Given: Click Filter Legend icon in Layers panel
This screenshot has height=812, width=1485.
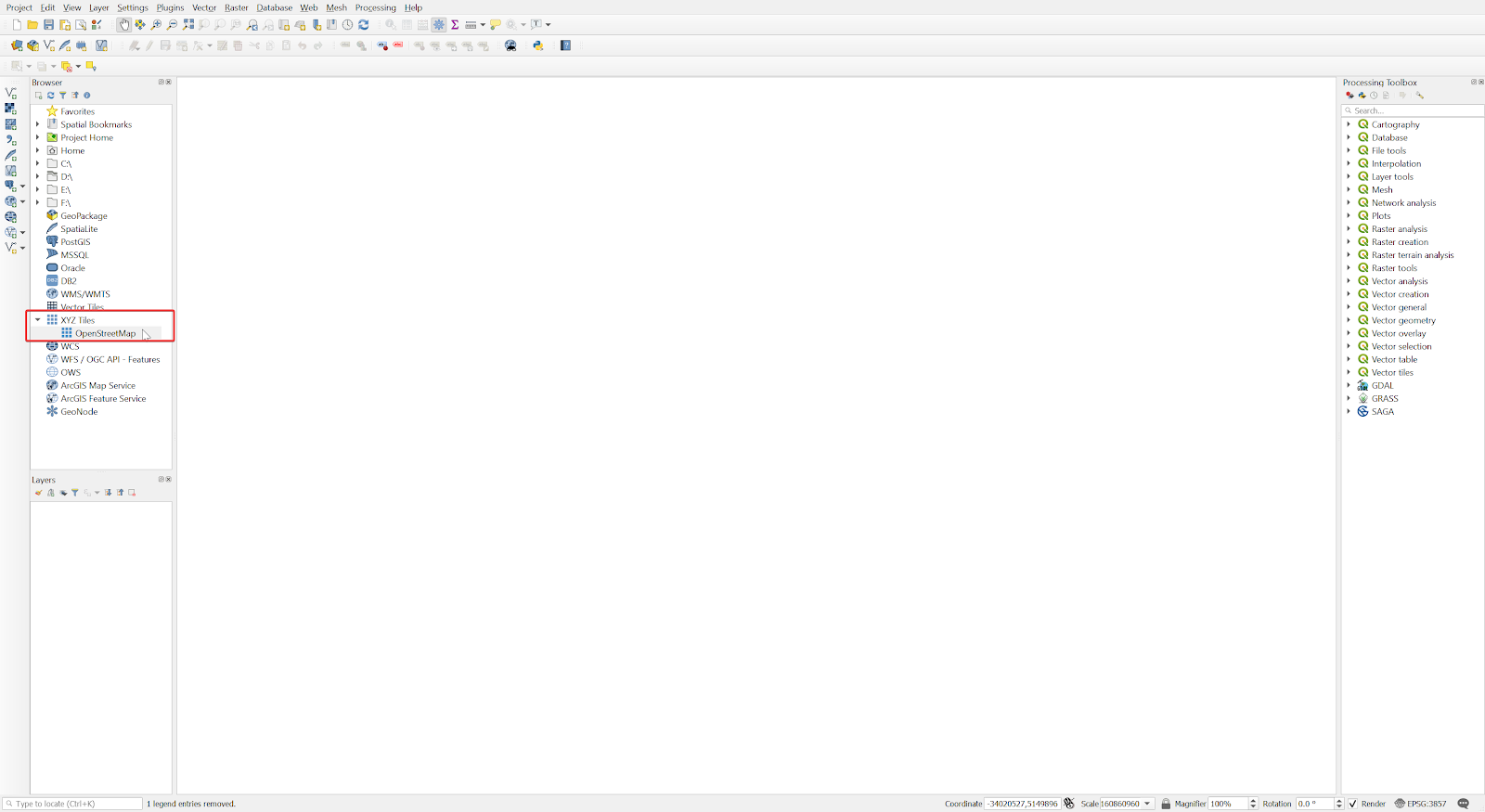Looking at the screenshot, I should coord(75,493).
